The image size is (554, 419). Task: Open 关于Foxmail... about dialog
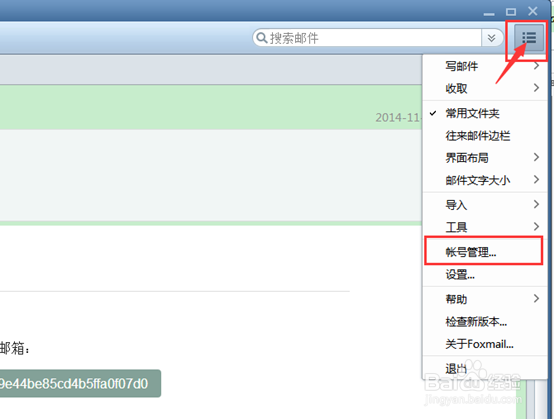485,344
